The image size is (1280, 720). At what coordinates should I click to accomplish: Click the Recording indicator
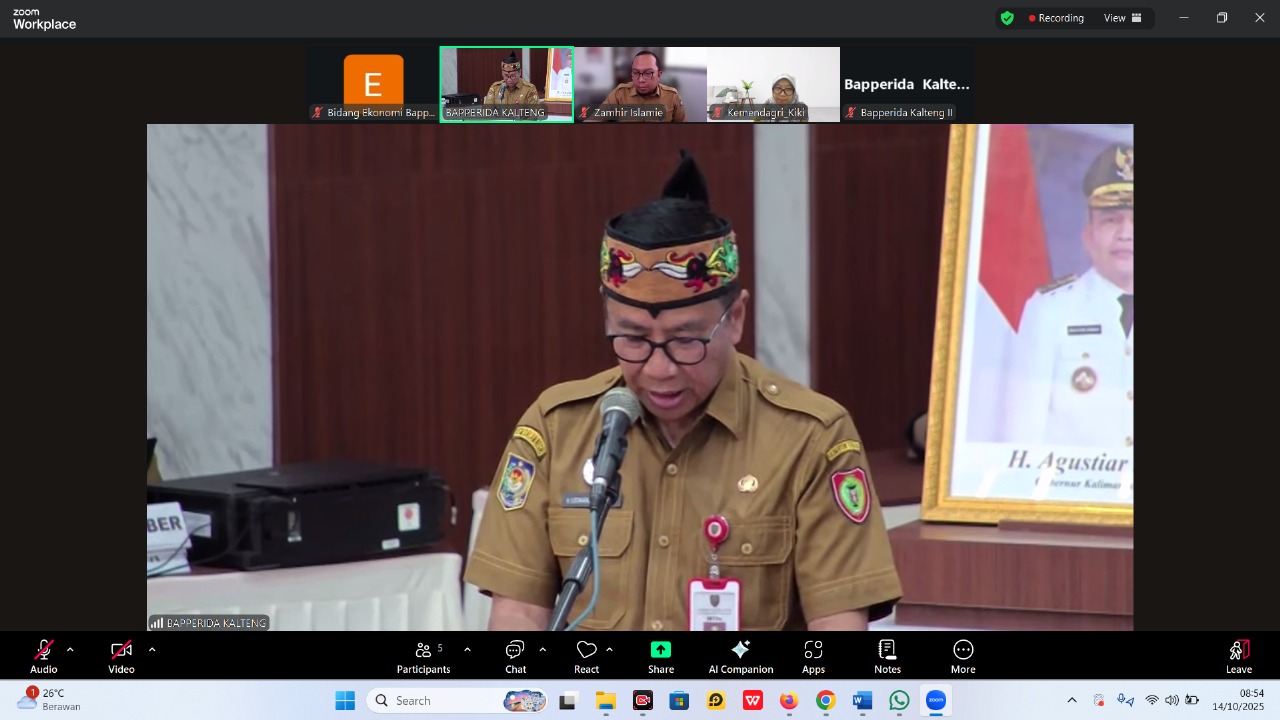pyautogui.click(x=1056, y=18)
